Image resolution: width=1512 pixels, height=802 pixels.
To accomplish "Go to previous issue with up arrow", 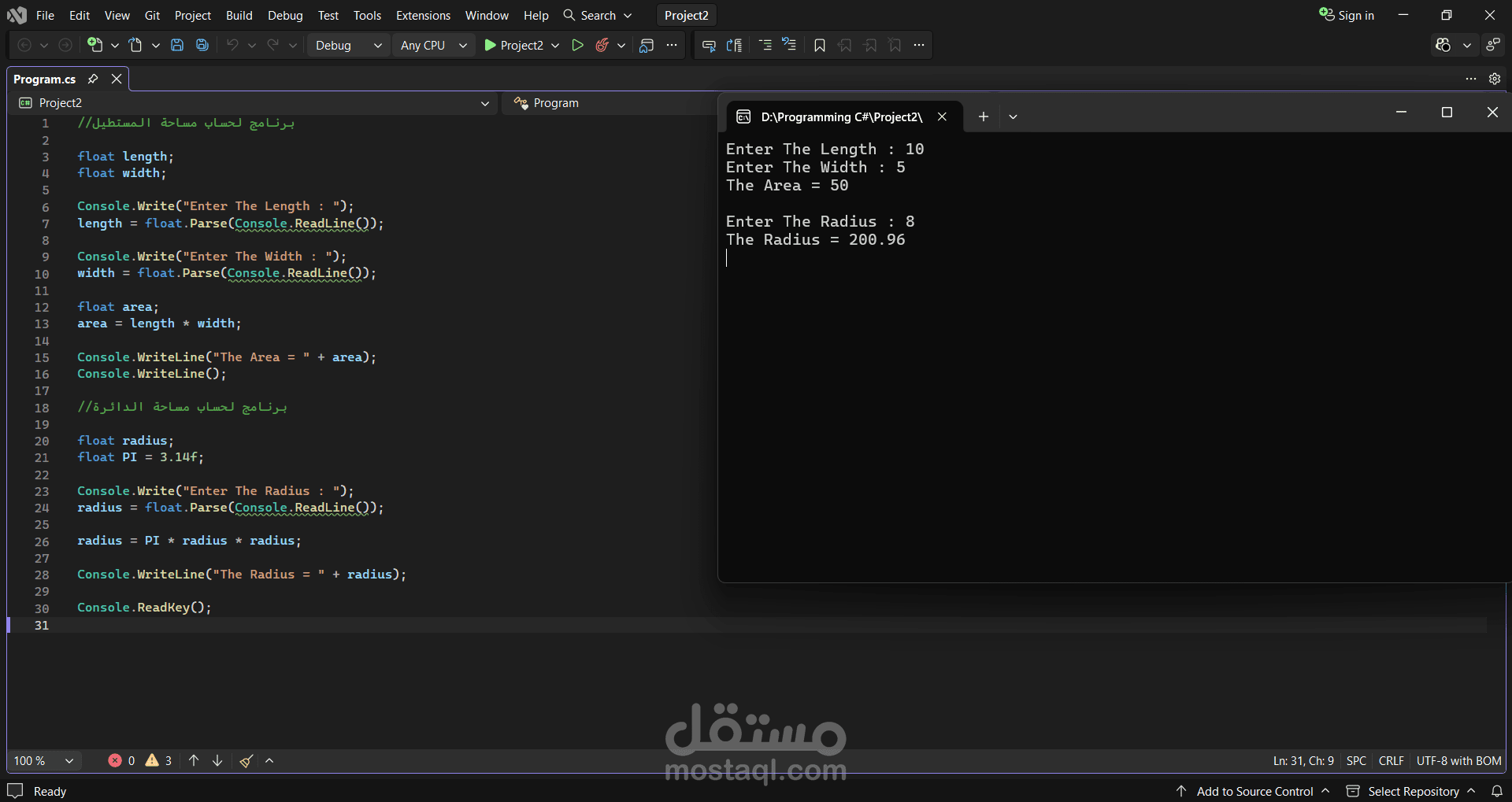I will [x=194, y=760].
